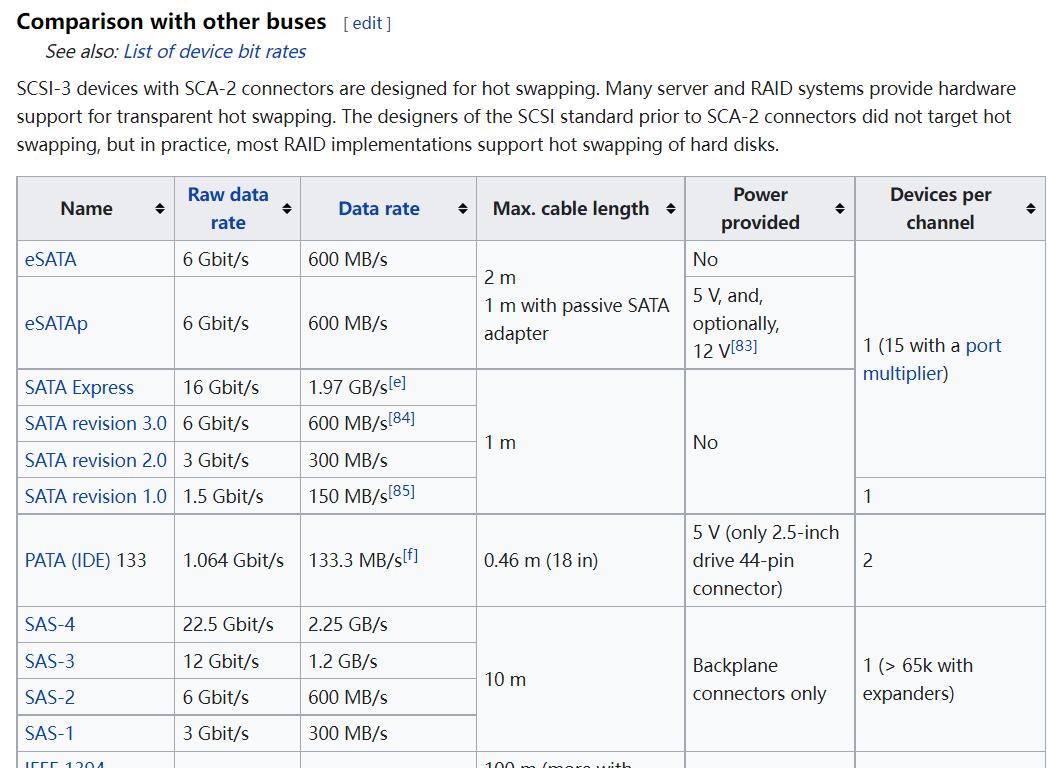Select the 150 MB/s cell
This screenshot has width=1058, height=768.
(389, 496)
